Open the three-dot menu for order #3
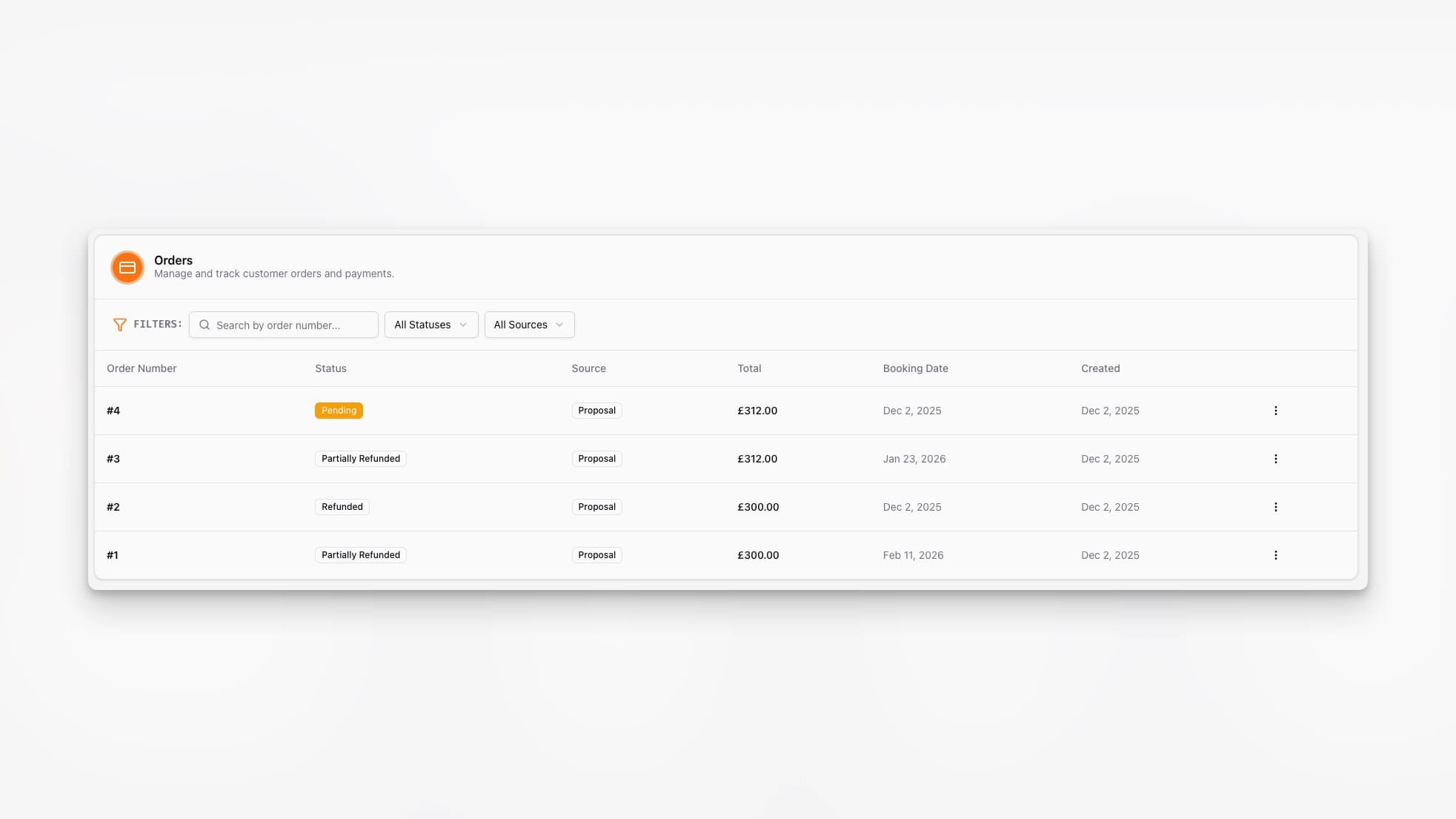This screenshot has width=1456, height=819. (x=1275, y=459)
